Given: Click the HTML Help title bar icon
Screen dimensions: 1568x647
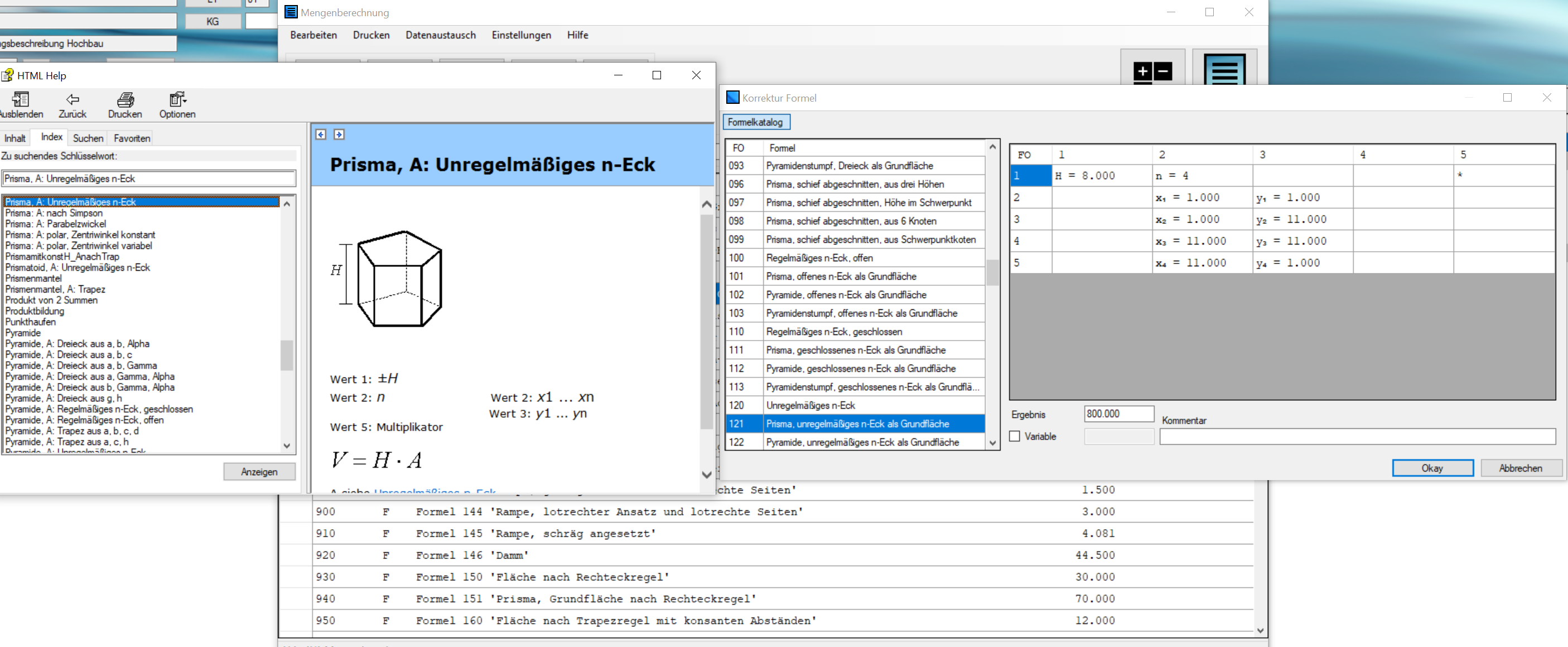Looking at the screenshot, I should [7, 75].
